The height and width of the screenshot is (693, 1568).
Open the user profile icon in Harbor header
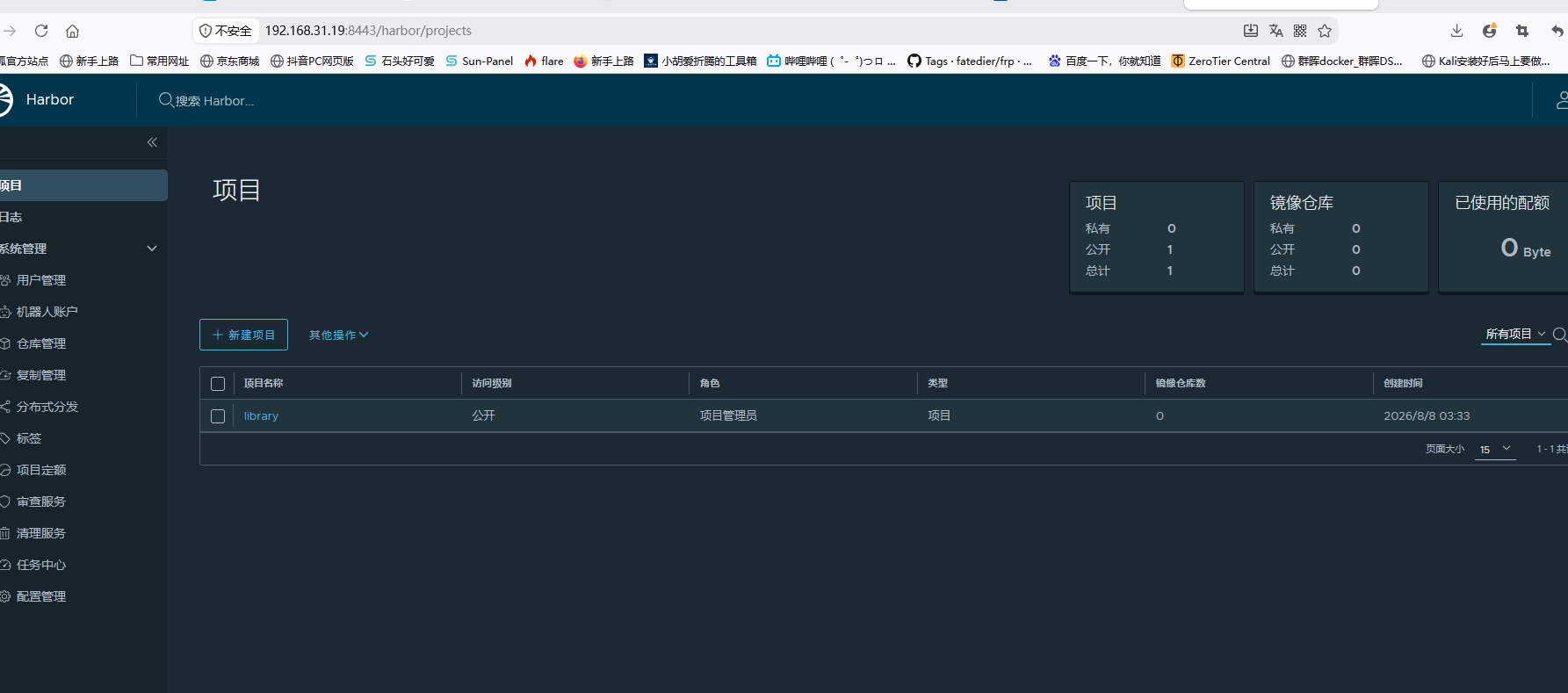pyautogui.click(x=1561, y=100)
